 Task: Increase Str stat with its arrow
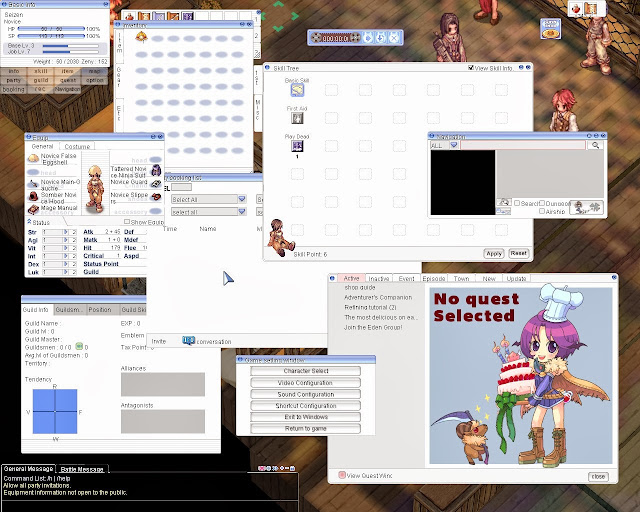(65, 232)
